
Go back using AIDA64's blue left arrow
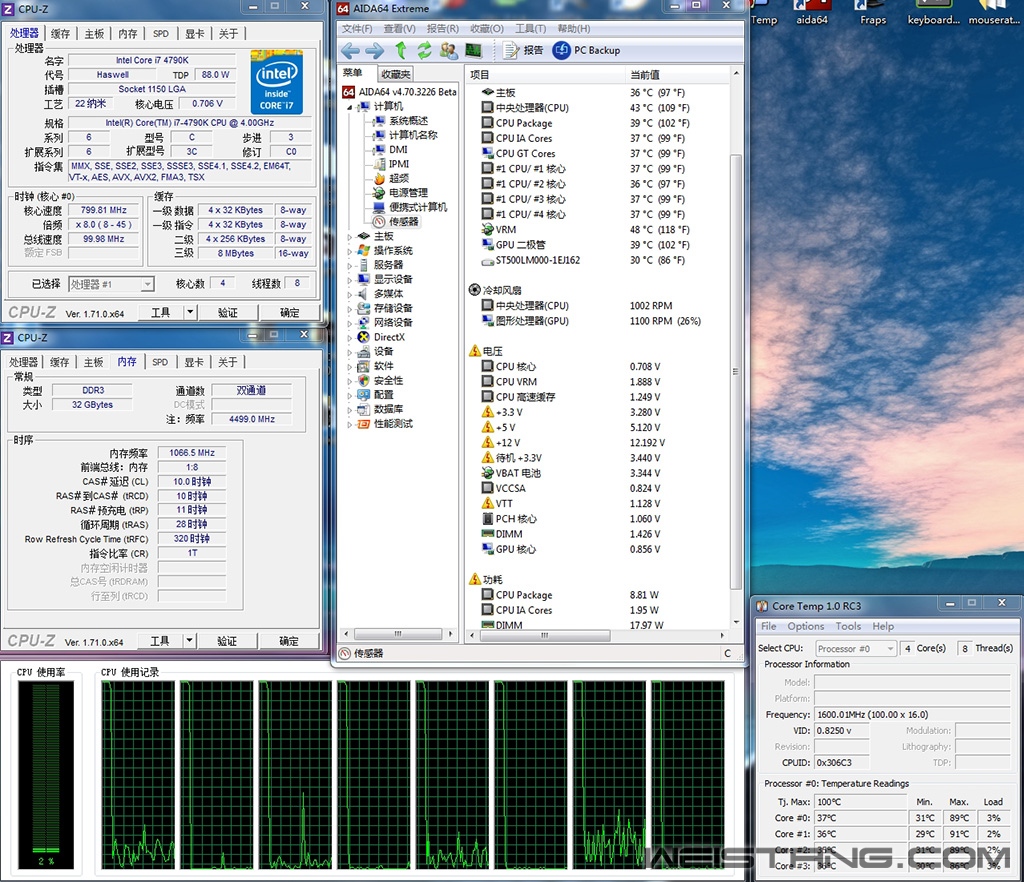point(351,50)
